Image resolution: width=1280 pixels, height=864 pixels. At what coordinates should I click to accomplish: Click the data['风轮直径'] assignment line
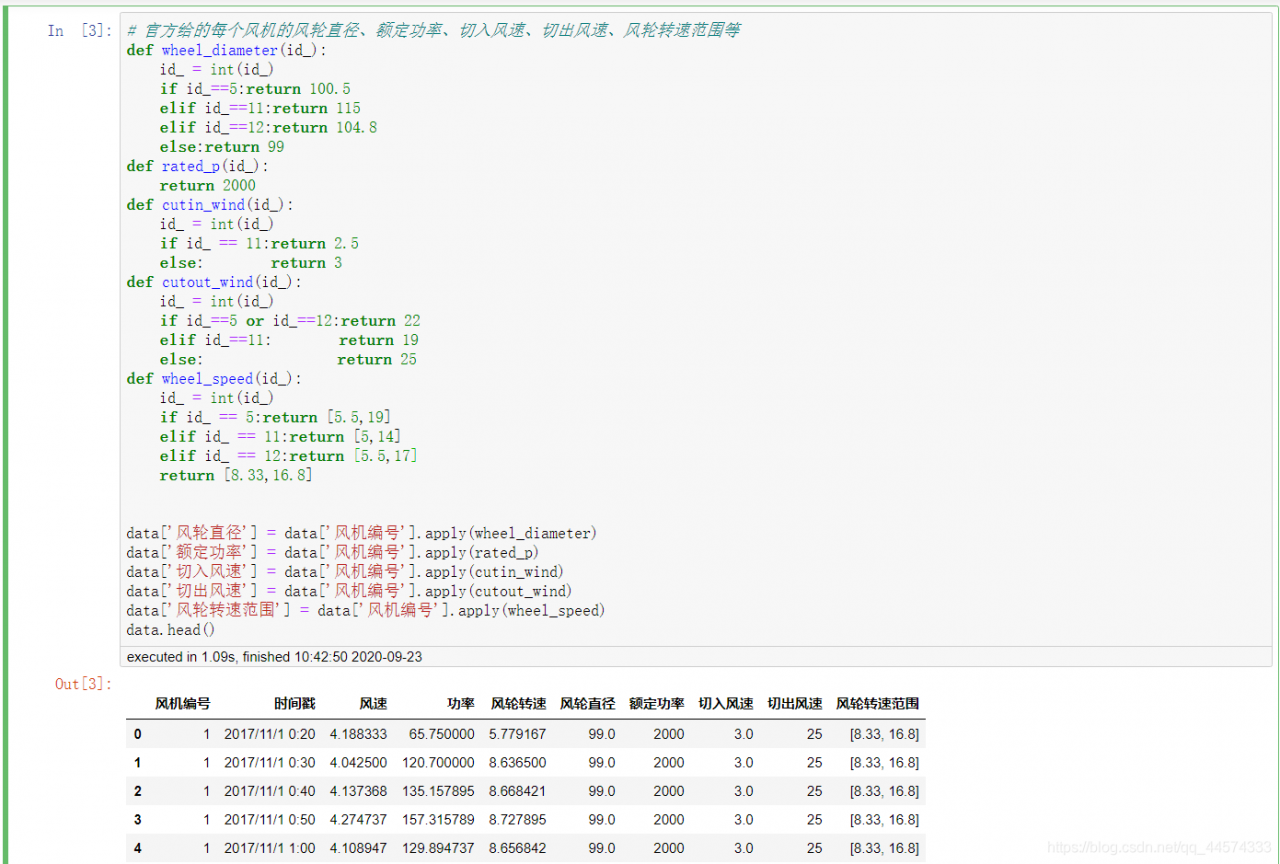(x=362, y=533)
